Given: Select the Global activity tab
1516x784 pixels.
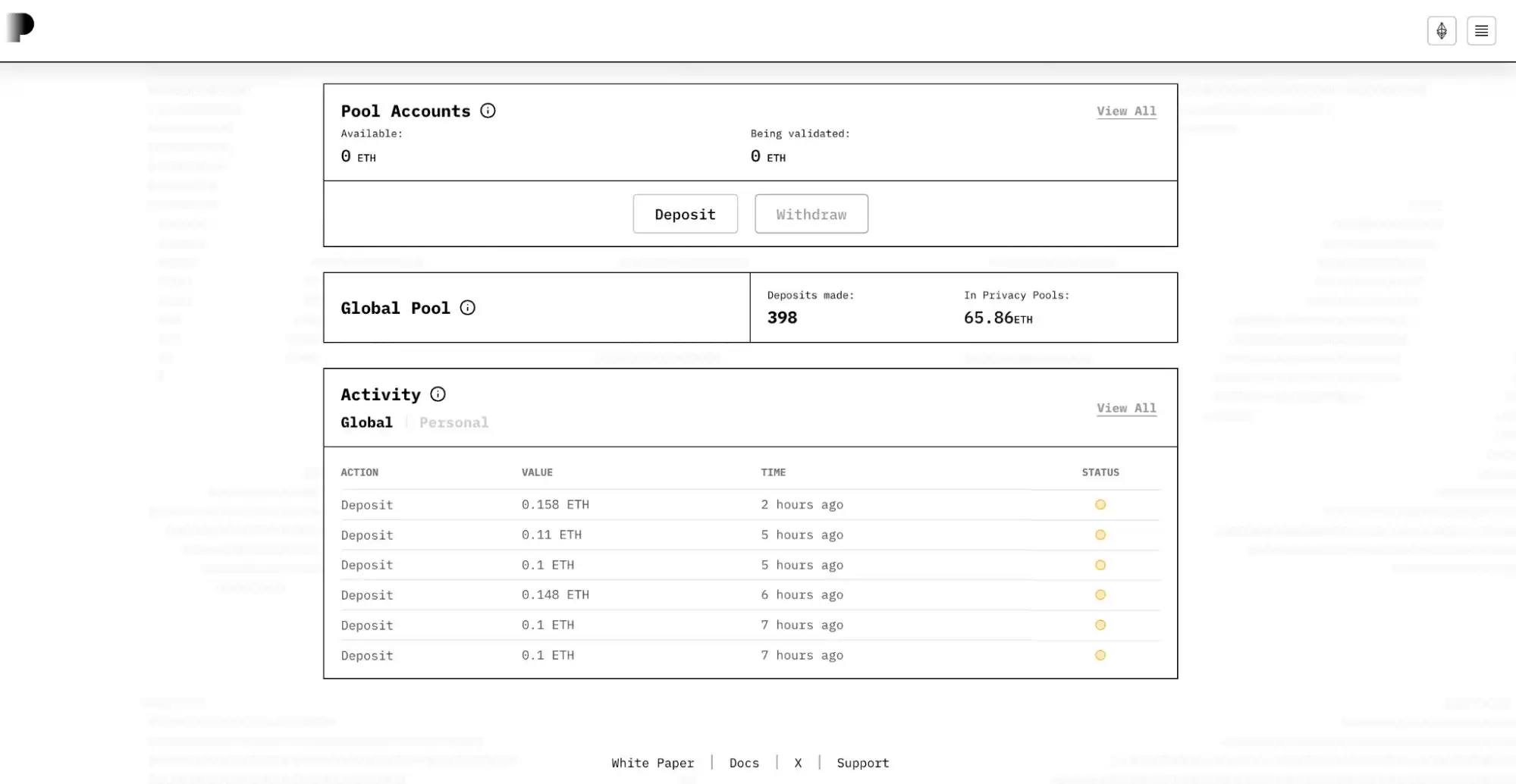Looking at the screenshot, I should (x=366, y=422).
